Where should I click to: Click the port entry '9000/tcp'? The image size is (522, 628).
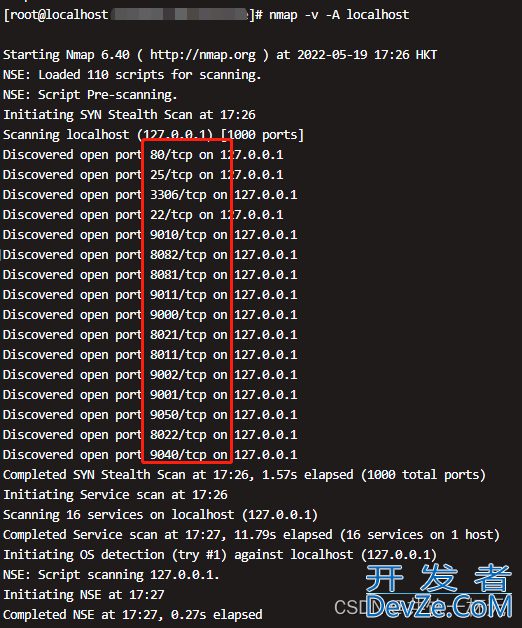(x=178, y=315)
